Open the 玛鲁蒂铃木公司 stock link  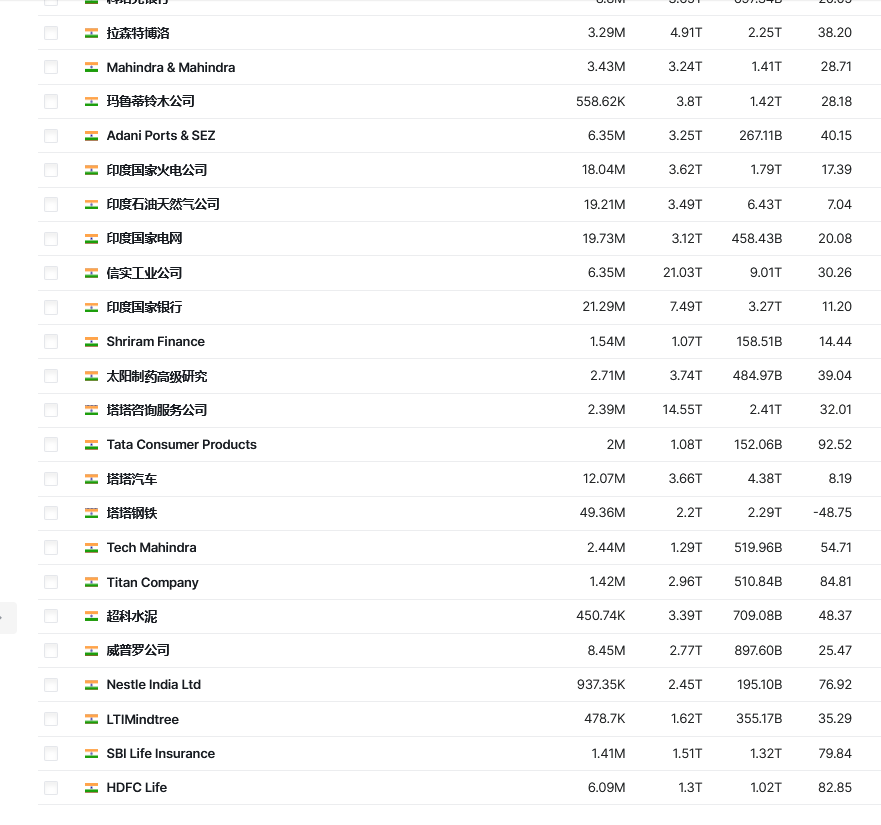150,101
